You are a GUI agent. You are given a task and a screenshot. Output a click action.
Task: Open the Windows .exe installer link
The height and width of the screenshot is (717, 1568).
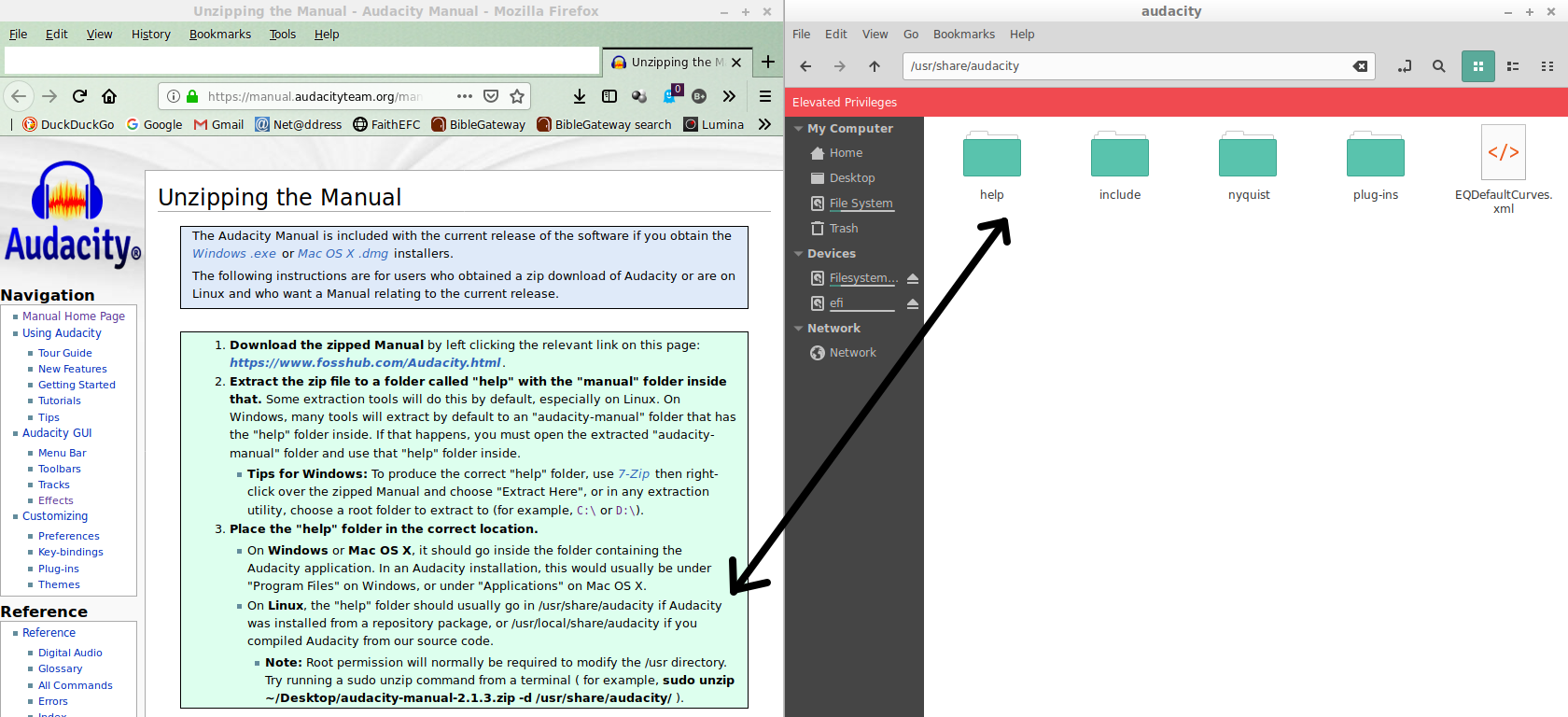(234, 254)
